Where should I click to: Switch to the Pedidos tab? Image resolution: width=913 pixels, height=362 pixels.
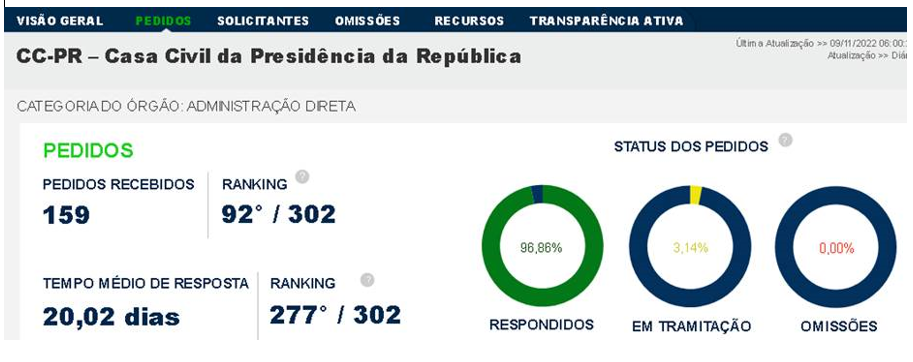[163, 21]
